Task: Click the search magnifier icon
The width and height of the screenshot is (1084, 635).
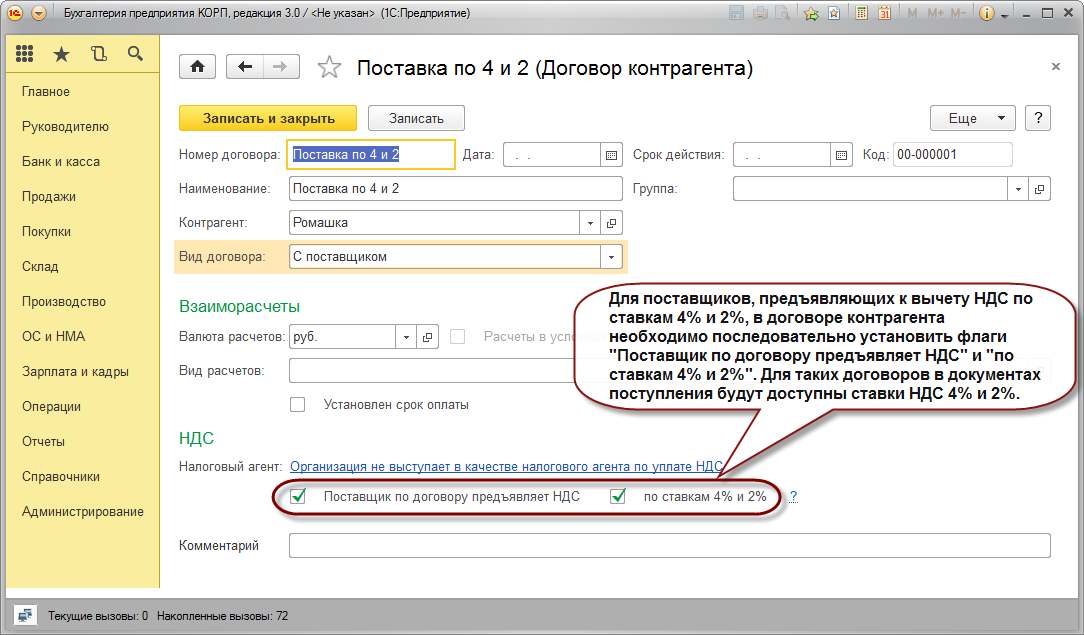Action: (135, 55)
